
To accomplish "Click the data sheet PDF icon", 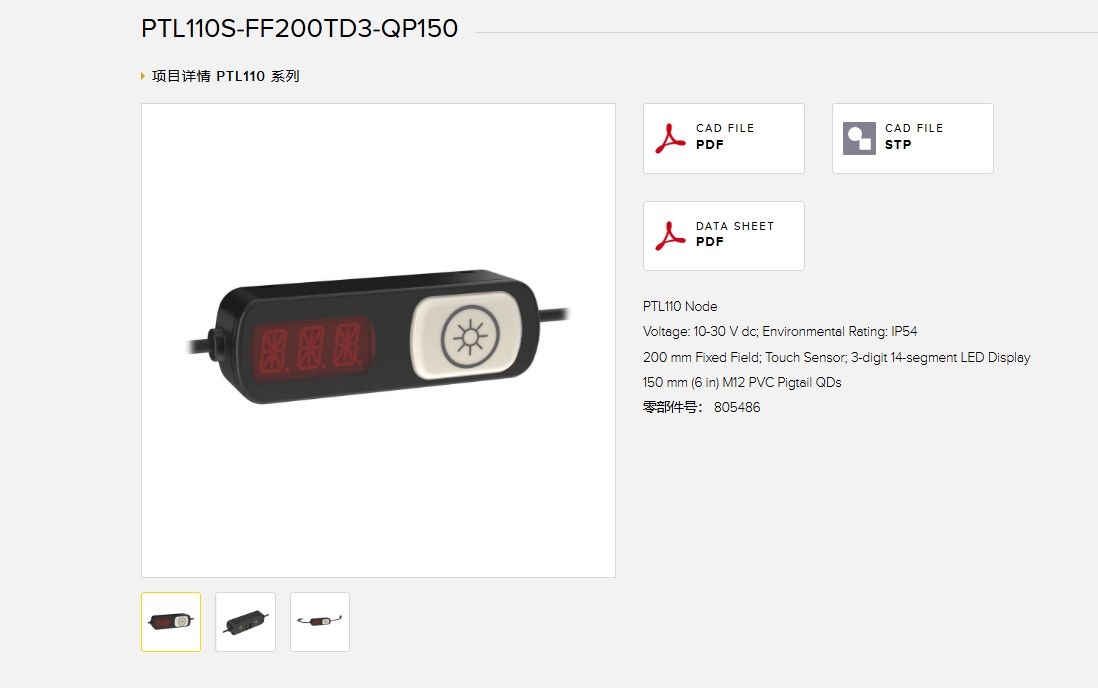I will pyautogui.click(x=670, y=235).
